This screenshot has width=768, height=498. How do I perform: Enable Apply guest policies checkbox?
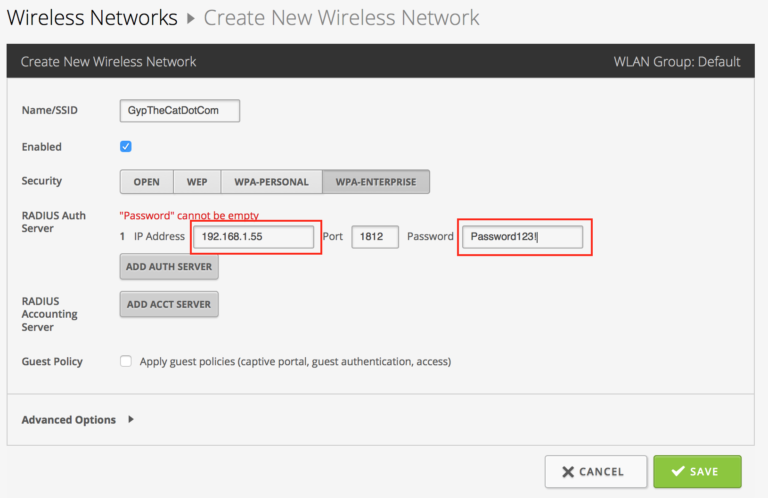pos(126,361)
